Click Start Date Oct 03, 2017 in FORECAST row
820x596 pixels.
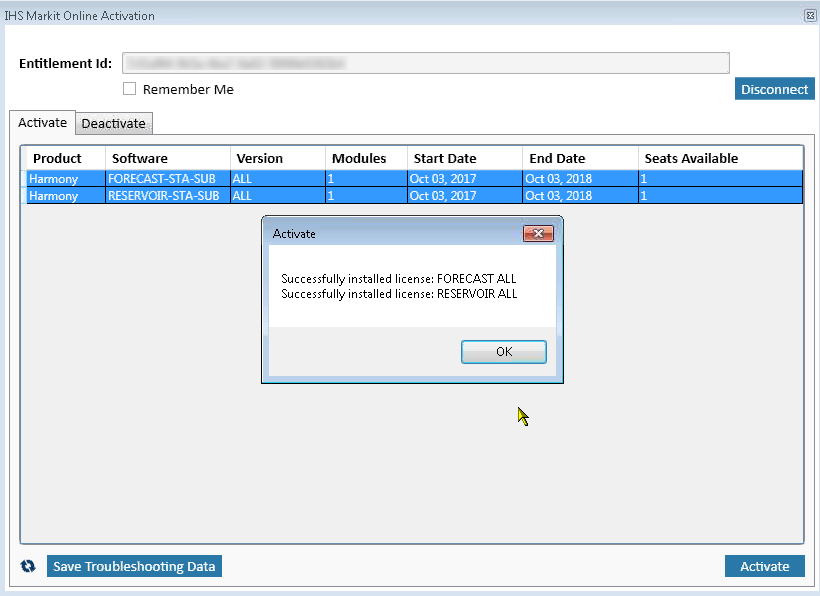click(465, 179)
